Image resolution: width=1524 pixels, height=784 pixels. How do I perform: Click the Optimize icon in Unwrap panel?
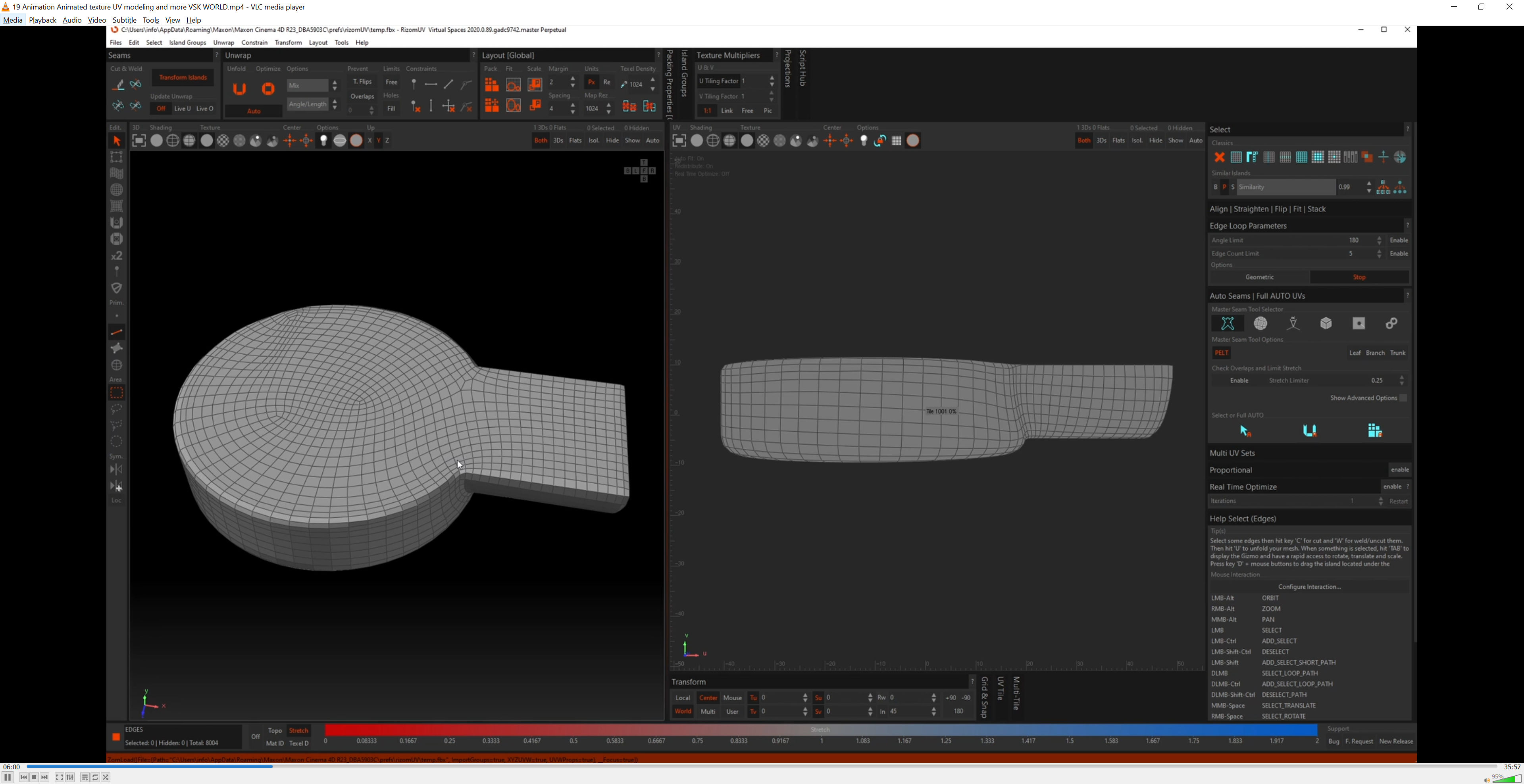[x=268, y=89]
